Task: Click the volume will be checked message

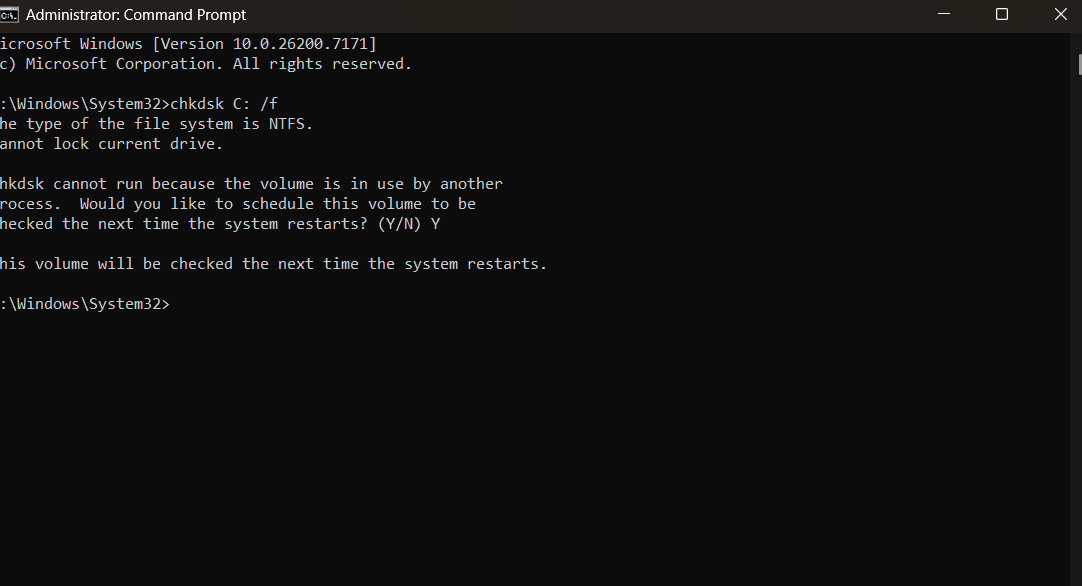Action: 273,264
